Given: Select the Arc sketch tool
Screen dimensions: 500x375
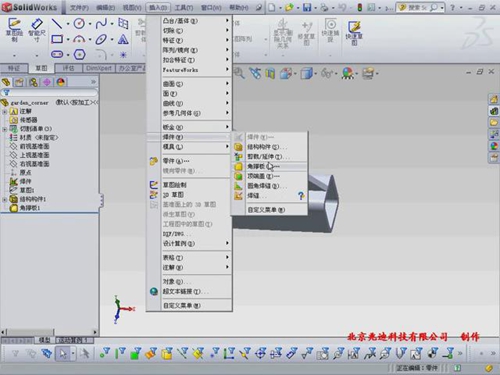Looking at the screenshot, I should click(79, 39).
